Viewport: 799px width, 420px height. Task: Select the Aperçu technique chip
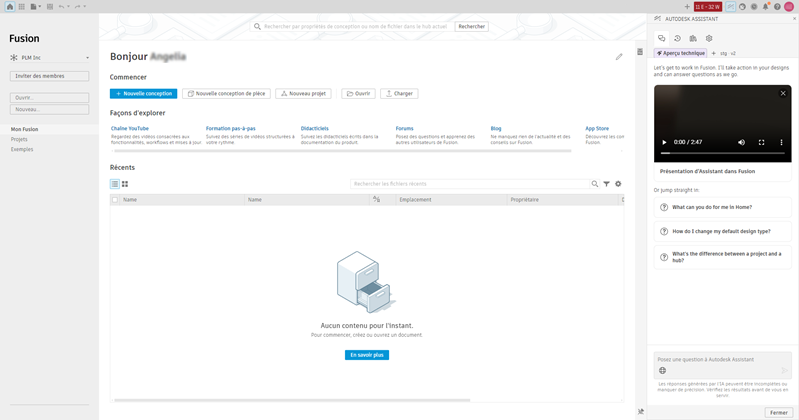tap(681, 53)
